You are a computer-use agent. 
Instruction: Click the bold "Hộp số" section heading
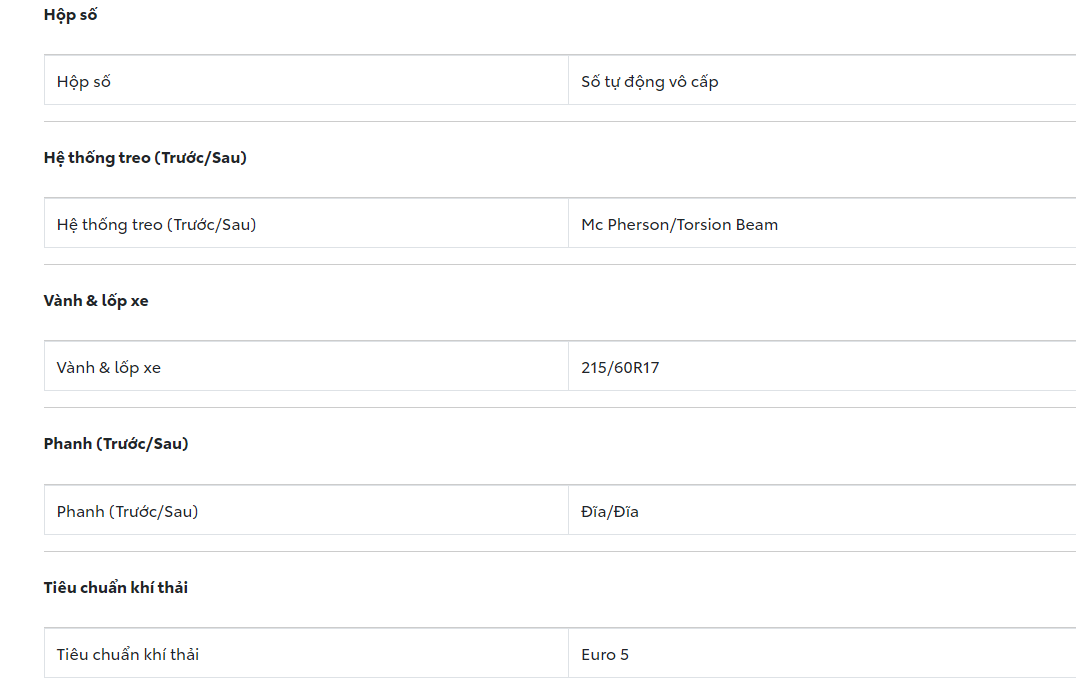click(x=70, y=15)
